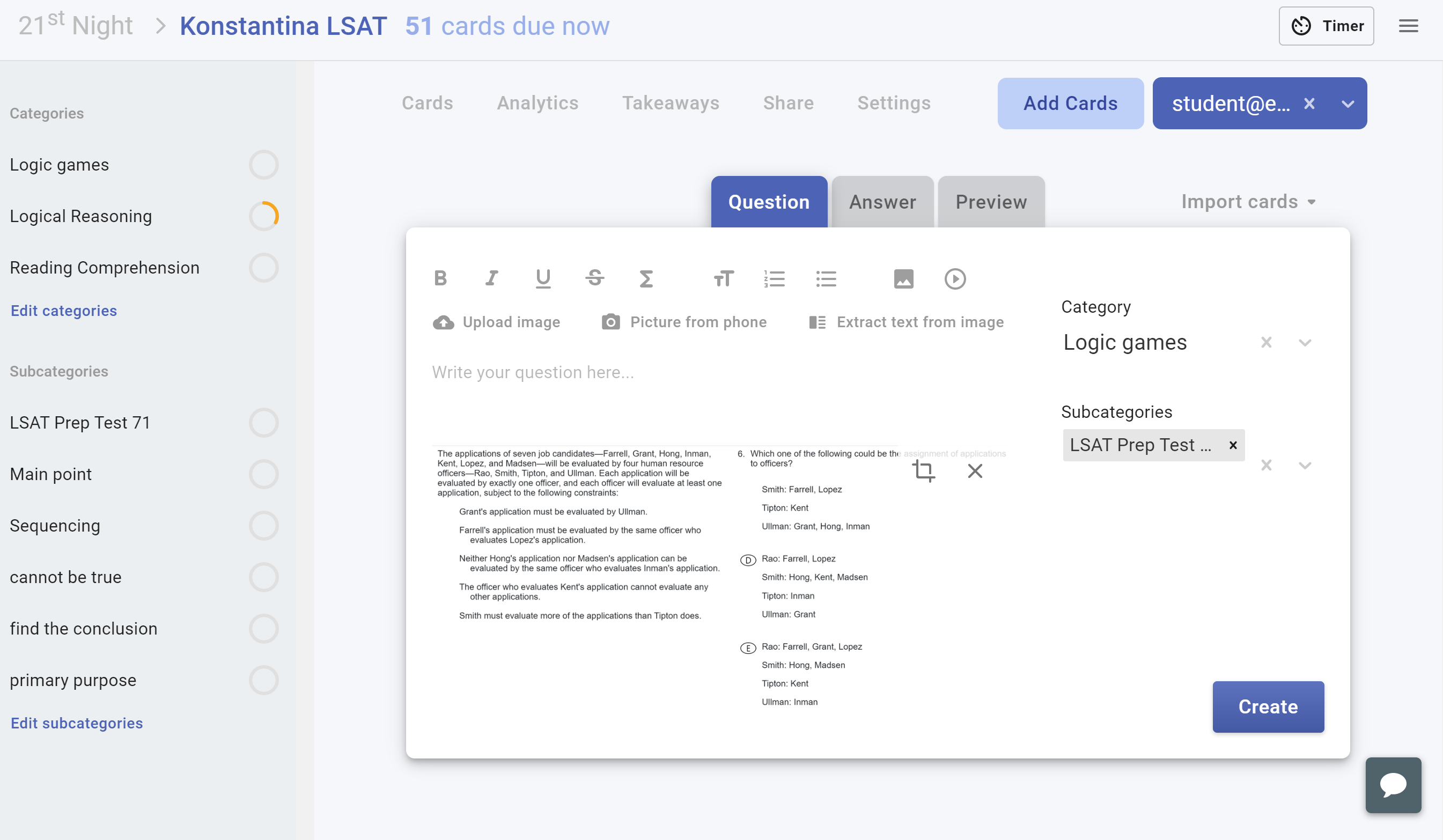Open the Import cards dropdown
Image resolution: width=1443 pixels, height=840 pixels.
(x=1248, y=202)
